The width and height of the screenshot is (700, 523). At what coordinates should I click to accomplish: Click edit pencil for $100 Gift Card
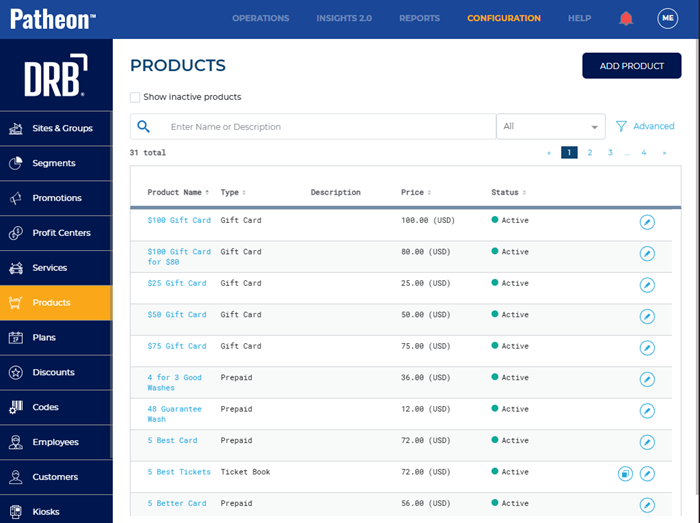tap(647, 222)
